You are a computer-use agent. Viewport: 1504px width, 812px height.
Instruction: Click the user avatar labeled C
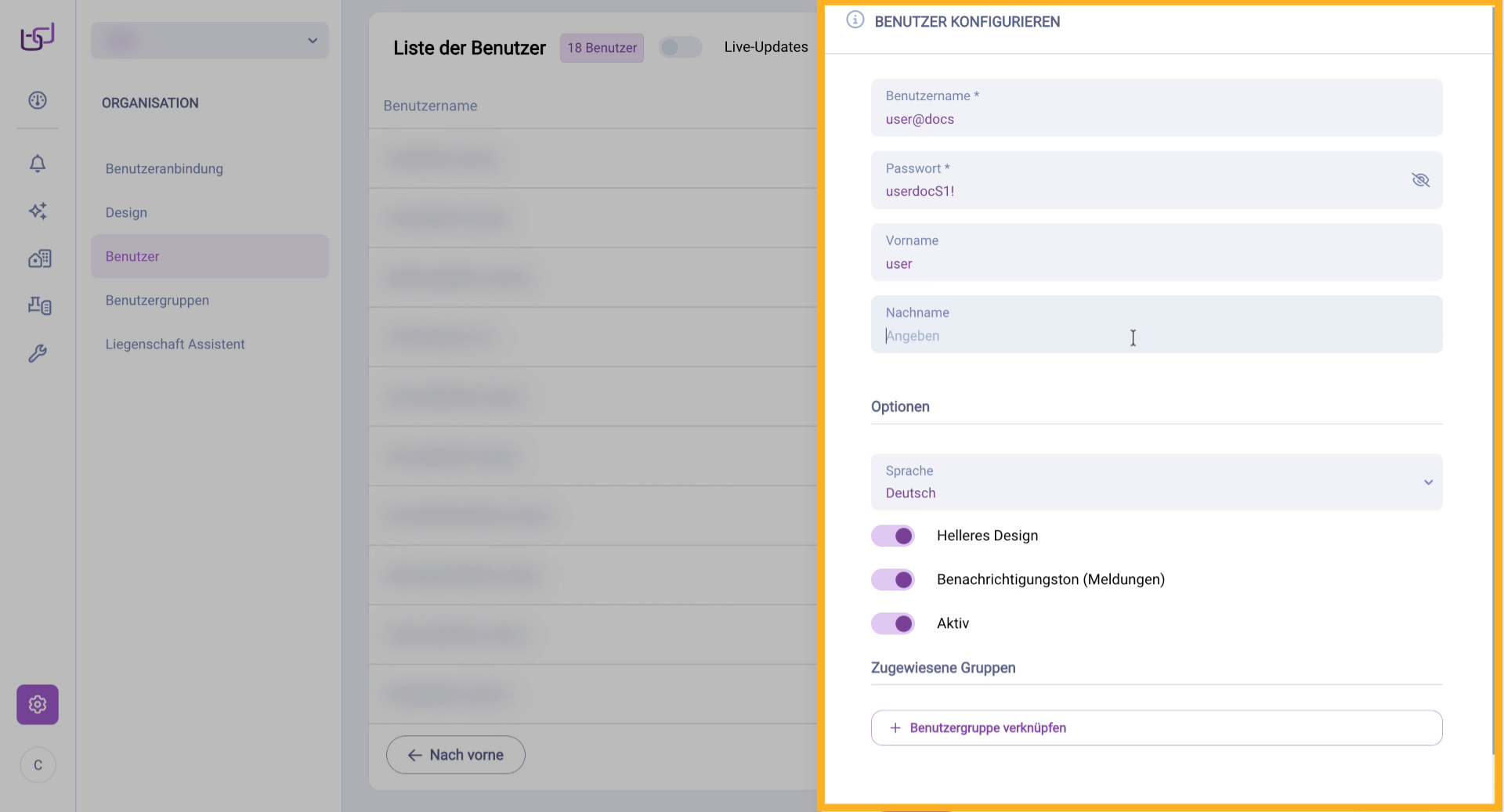38,765
